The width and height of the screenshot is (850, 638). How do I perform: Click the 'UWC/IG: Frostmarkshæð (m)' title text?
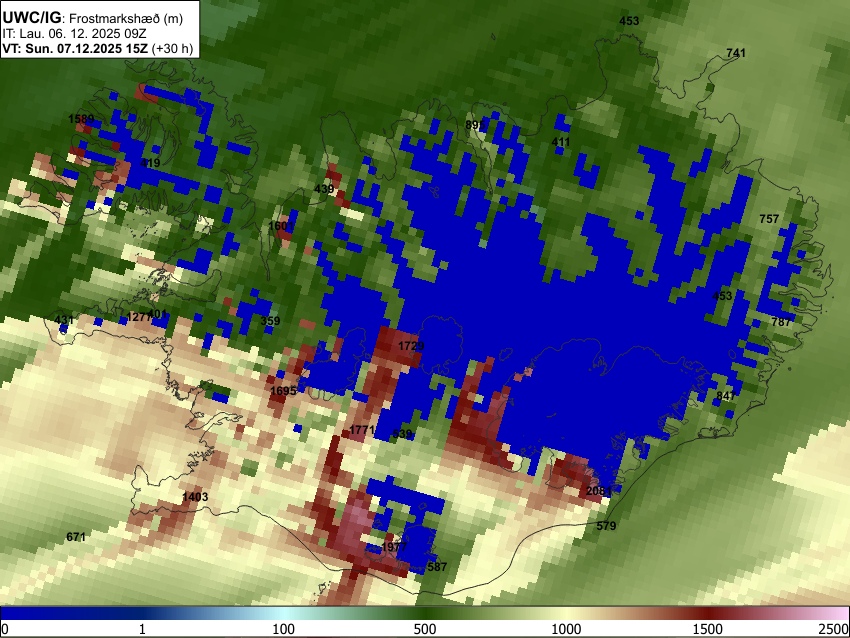click(x=93, y=17)
